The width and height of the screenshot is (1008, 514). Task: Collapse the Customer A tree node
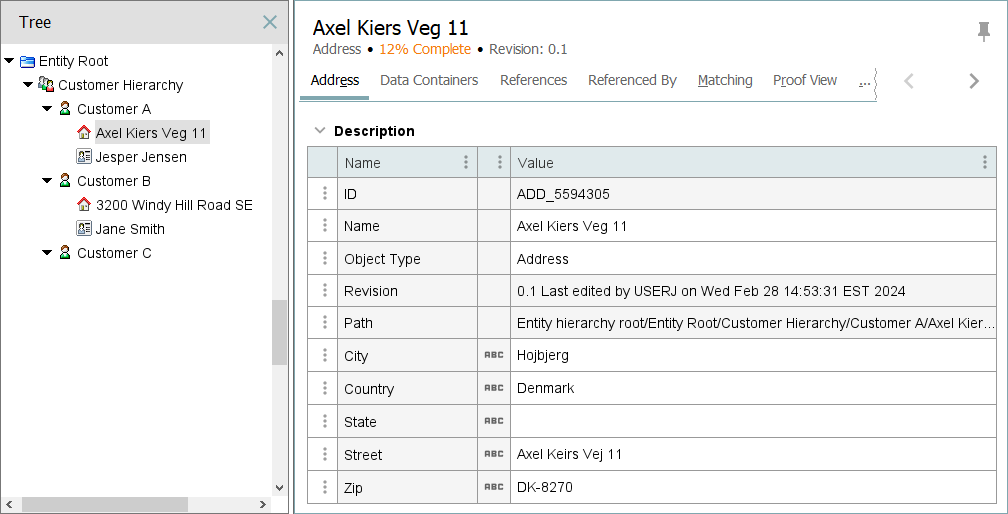47,109
